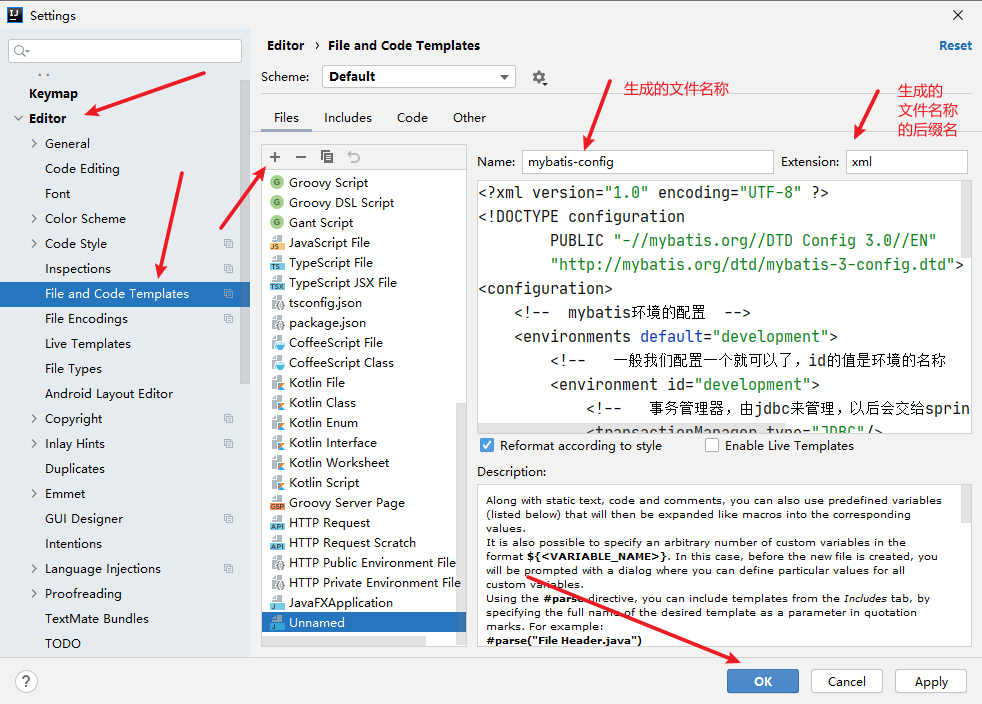Click the project-level icon beside Inspections
982x704 pixels.
point(229,269)
